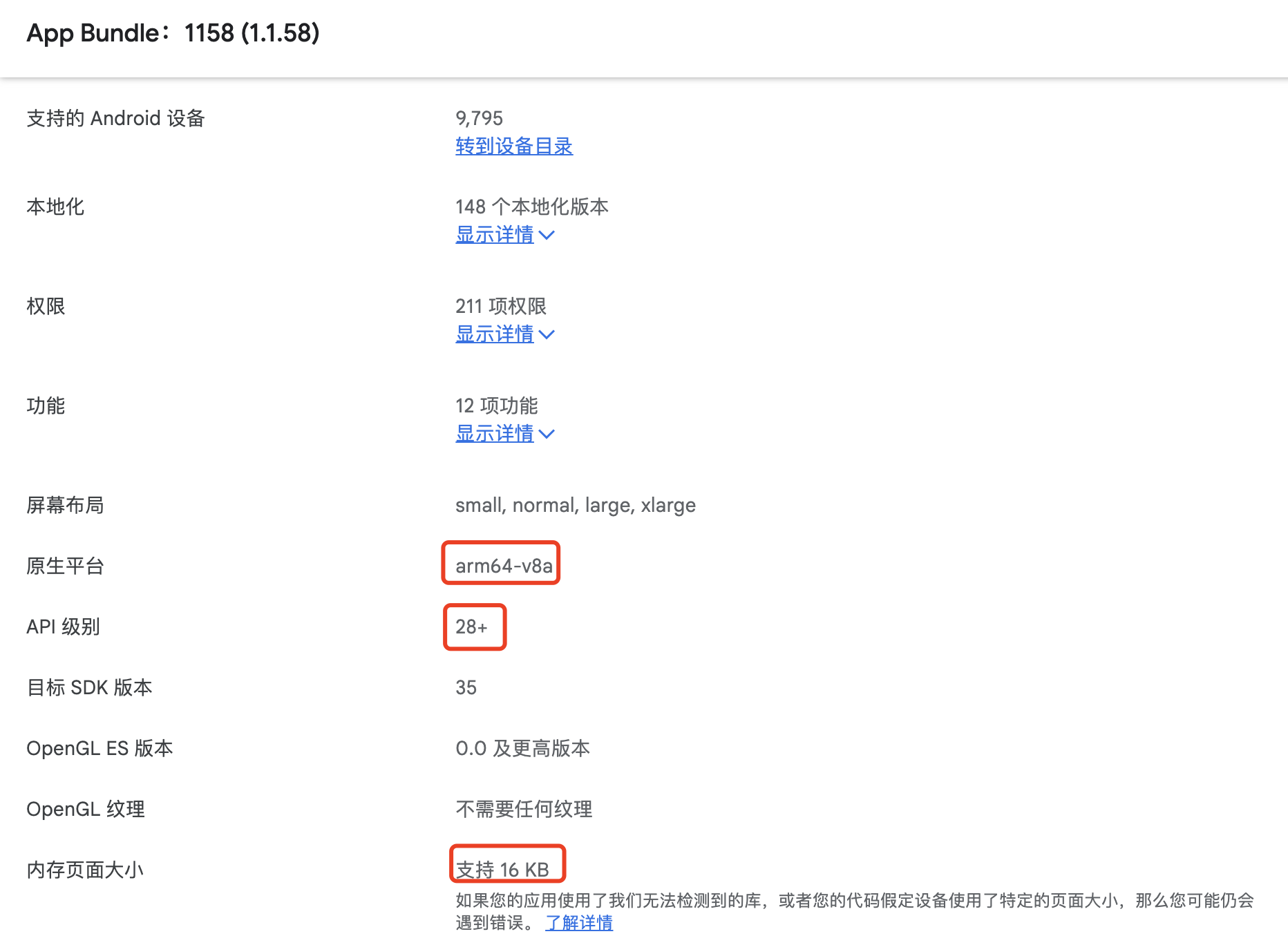Show details for the 12 项功能

[495, 434]
